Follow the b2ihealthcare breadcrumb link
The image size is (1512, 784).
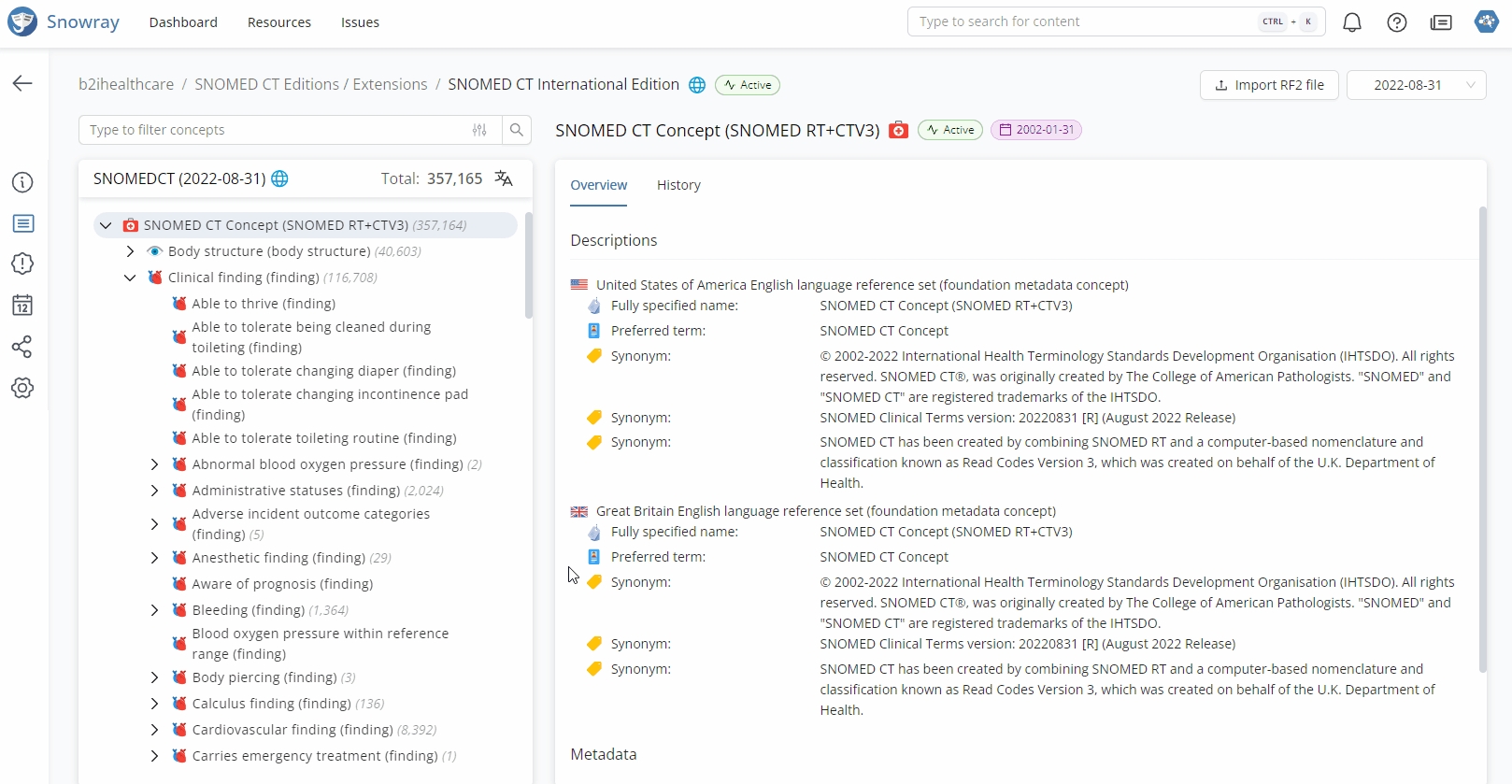coord(126,84)
